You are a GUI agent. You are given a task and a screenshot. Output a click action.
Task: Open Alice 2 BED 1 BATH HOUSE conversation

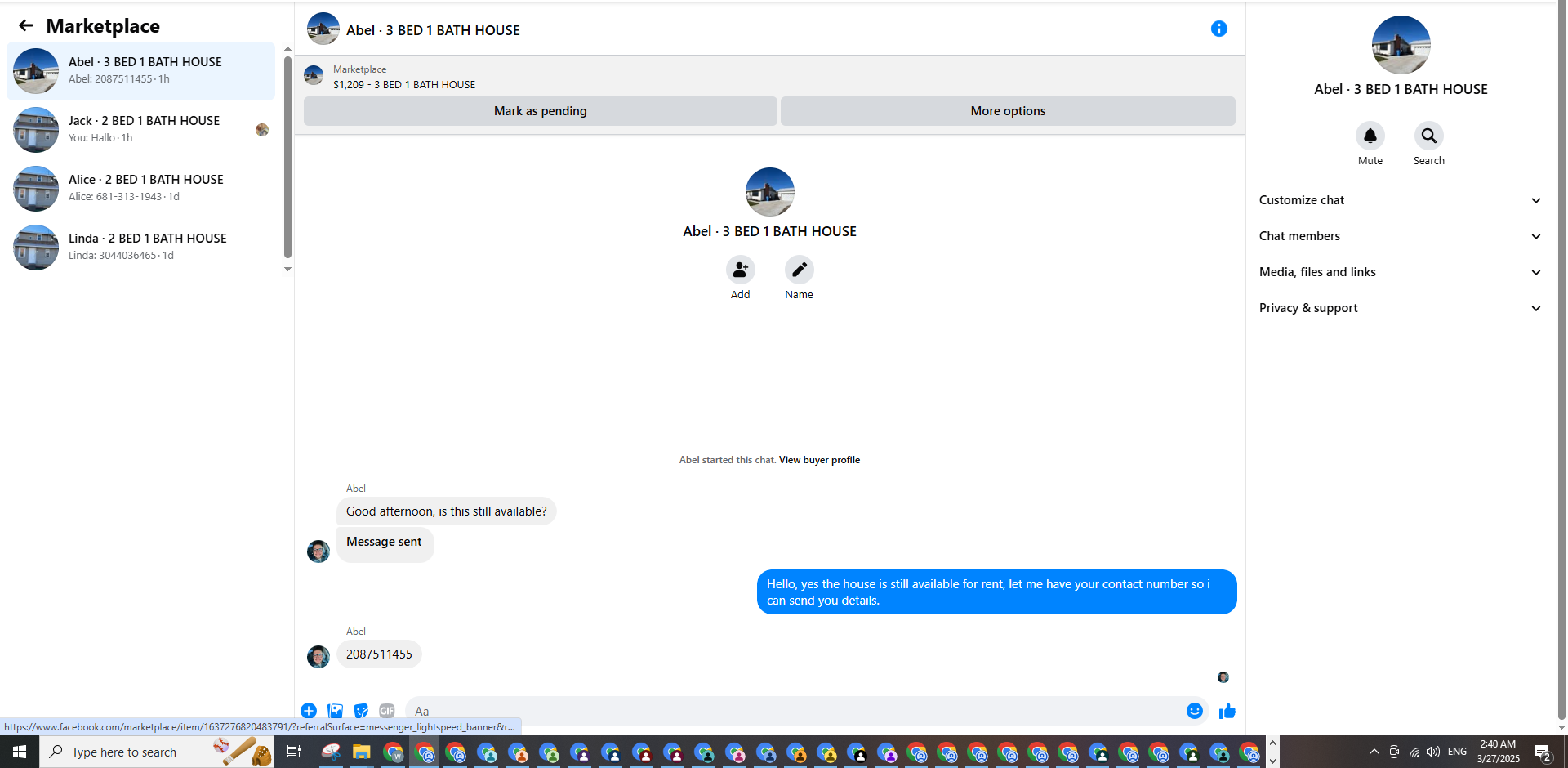141,189
